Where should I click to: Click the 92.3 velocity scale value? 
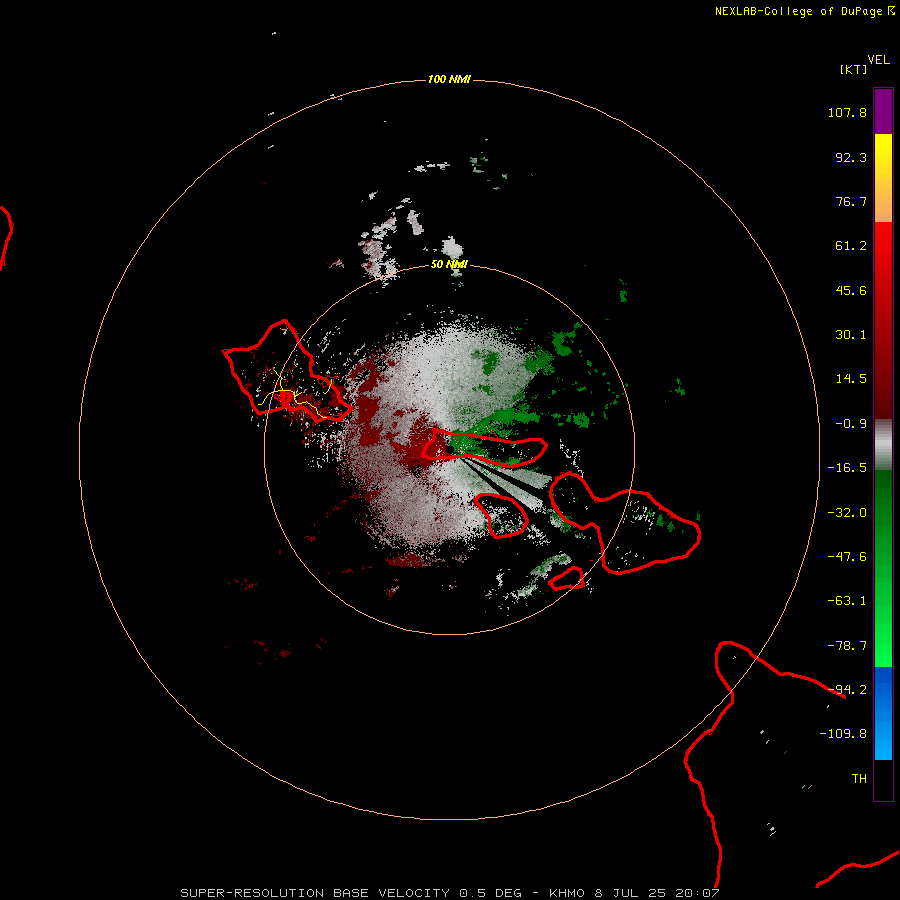[851, 157]
